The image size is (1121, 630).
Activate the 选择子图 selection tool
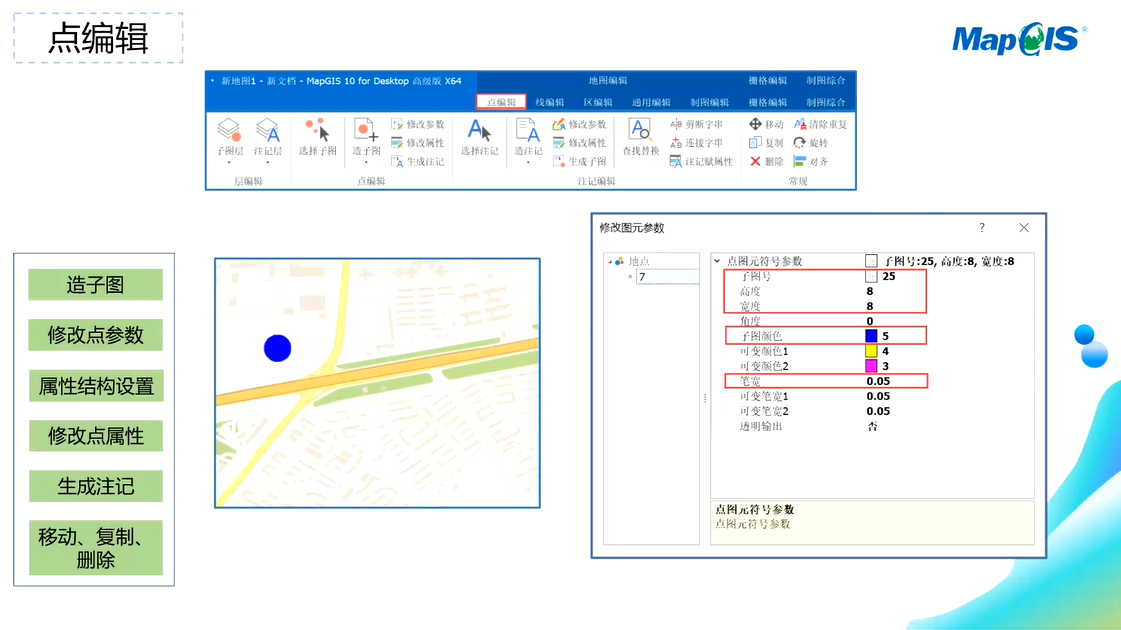coord(317,136)
